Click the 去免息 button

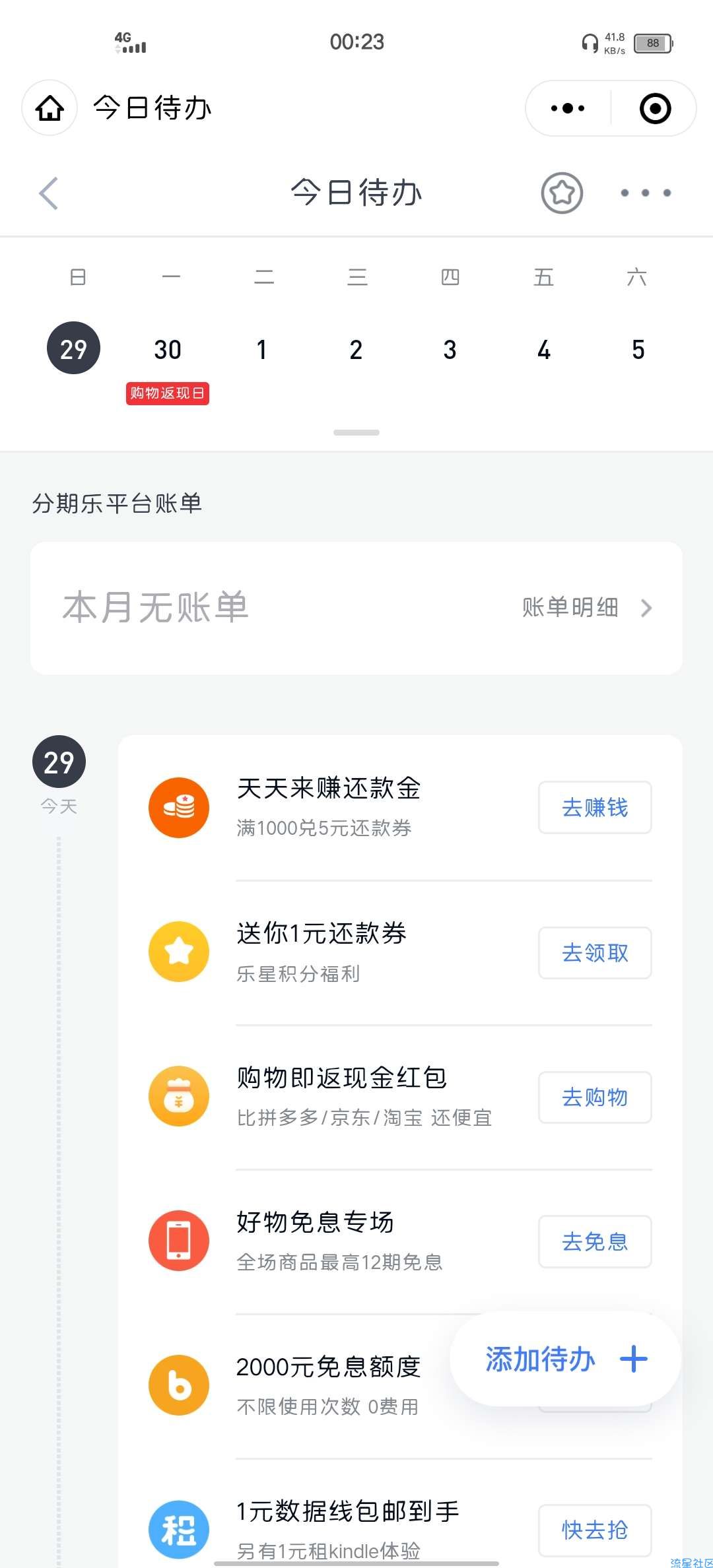click(x=595, y=1241)
